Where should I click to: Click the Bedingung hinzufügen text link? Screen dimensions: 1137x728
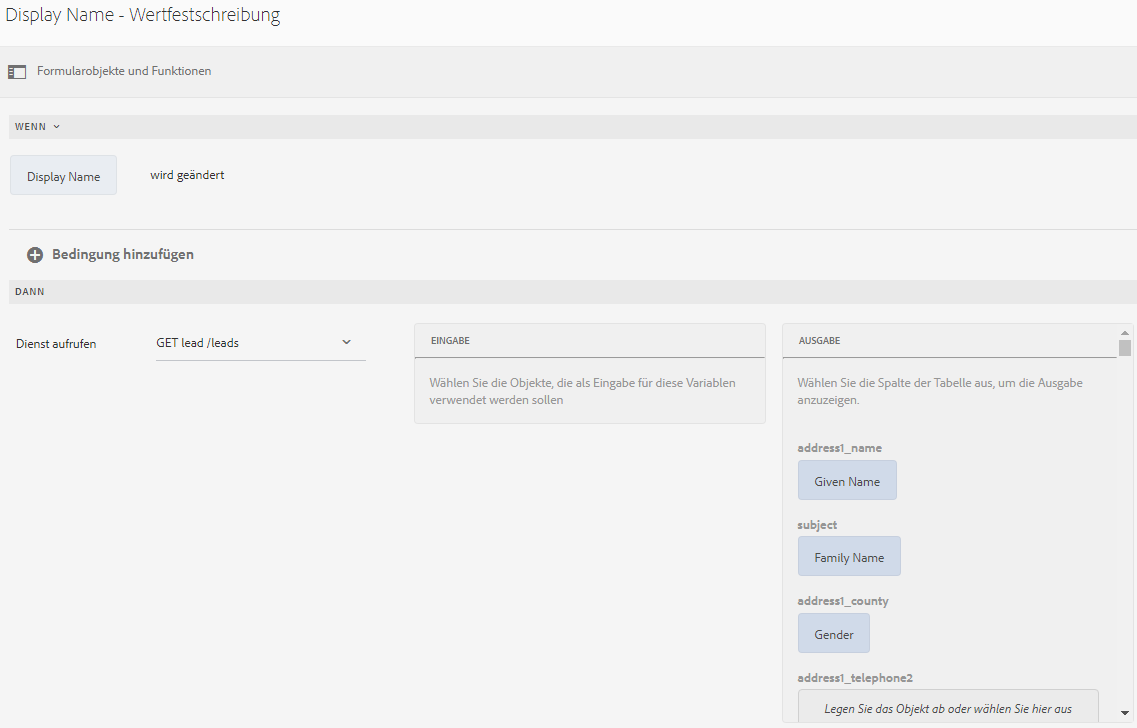coord(123,254)
